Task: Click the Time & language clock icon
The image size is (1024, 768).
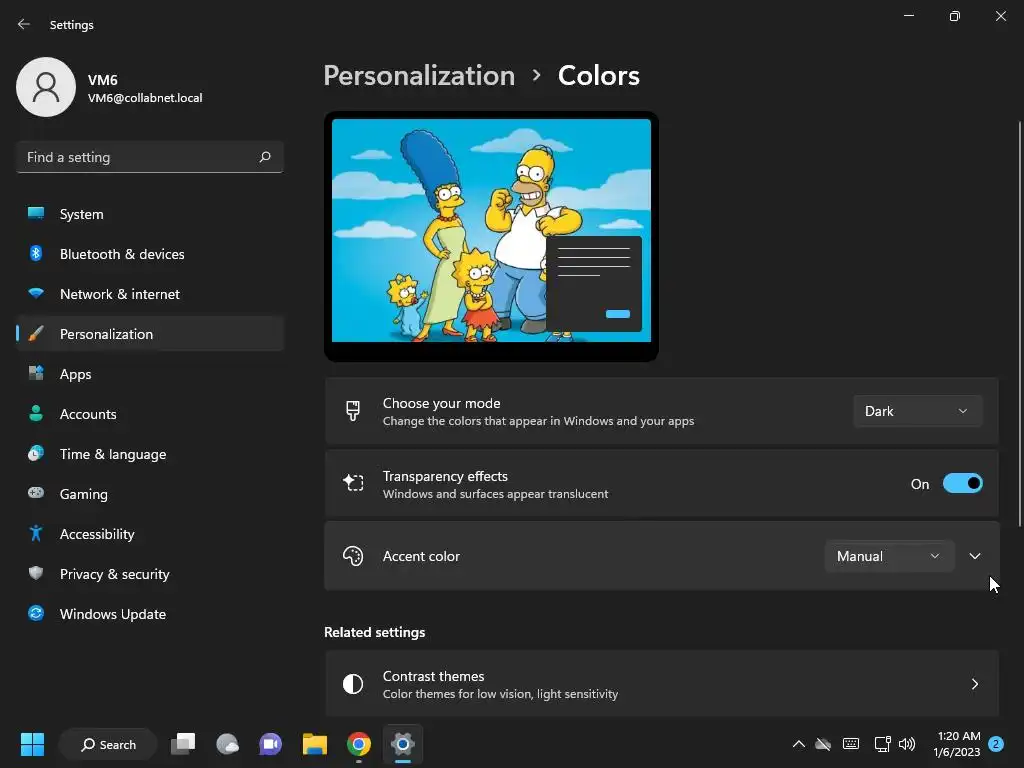Action: click(36, 453)
